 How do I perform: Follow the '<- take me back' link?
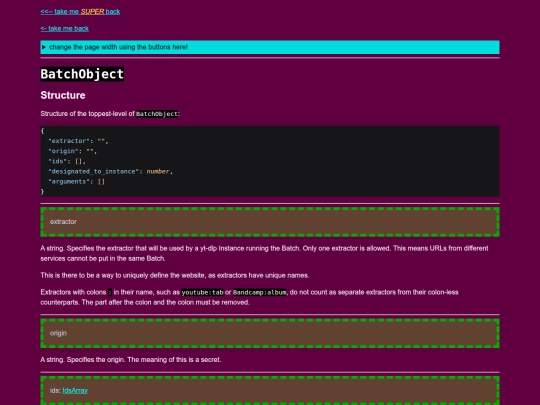click(x=64, y=28)
